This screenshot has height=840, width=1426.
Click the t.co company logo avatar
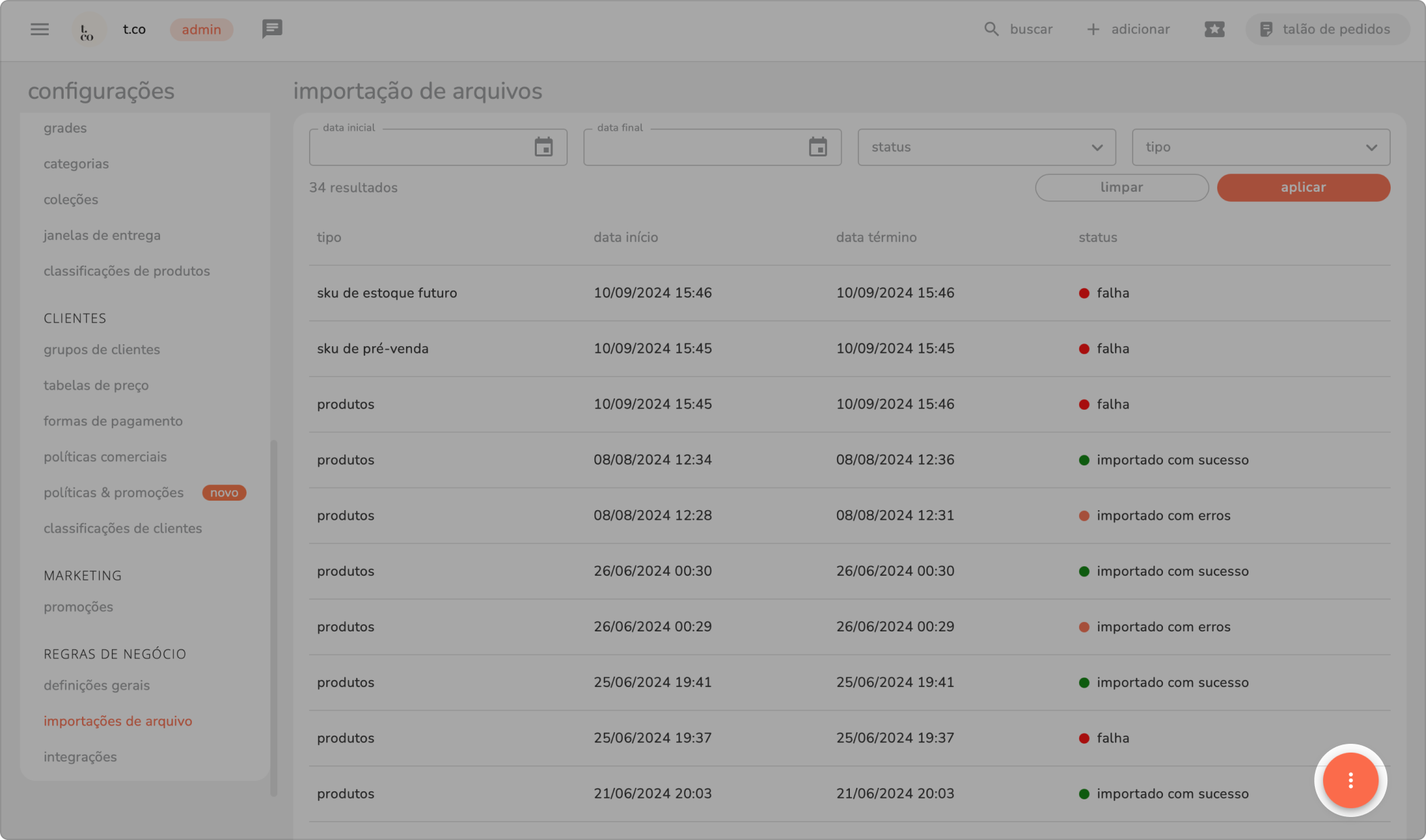88,30
